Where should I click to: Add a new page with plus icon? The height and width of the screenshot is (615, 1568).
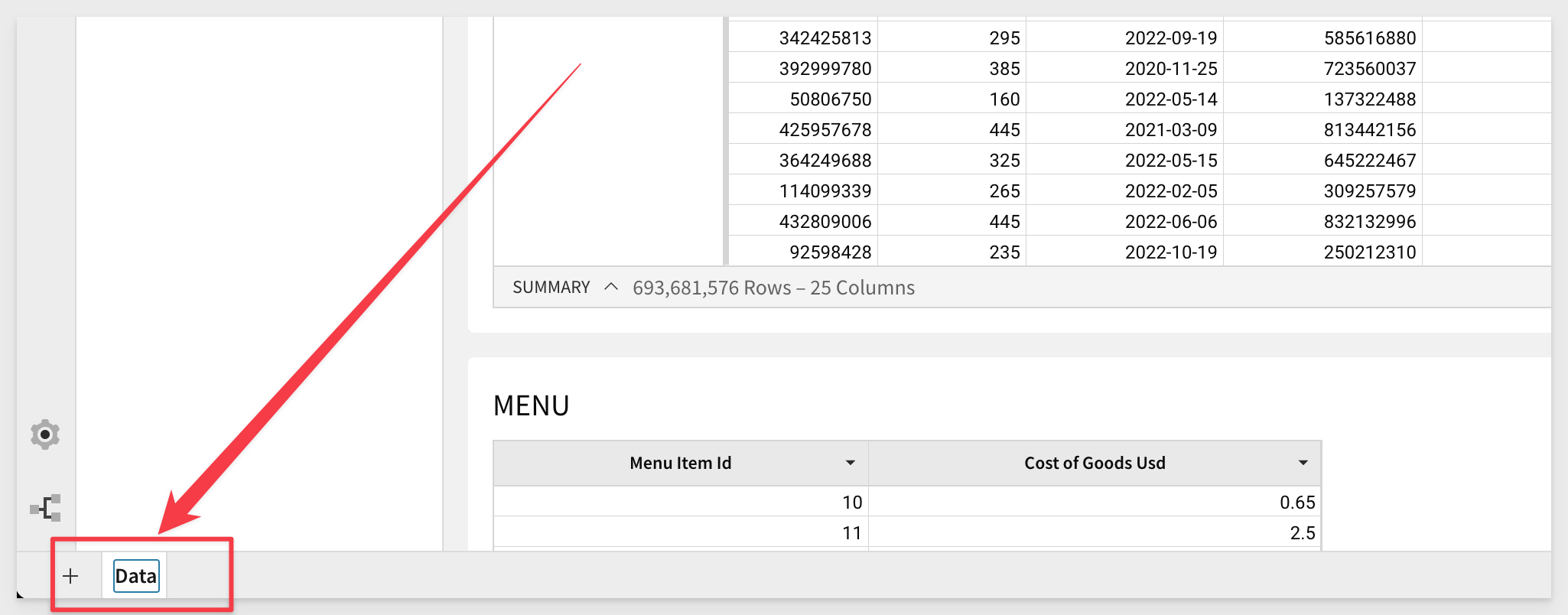pyautogui.click(x=70, y=576)
